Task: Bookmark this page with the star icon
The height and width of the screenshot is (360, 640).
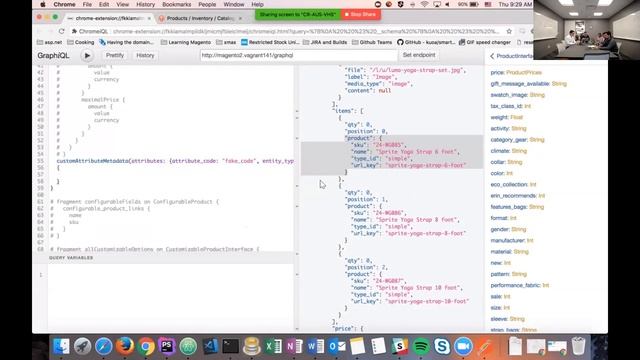Action: pyautogui.click(x=509, y=31)
